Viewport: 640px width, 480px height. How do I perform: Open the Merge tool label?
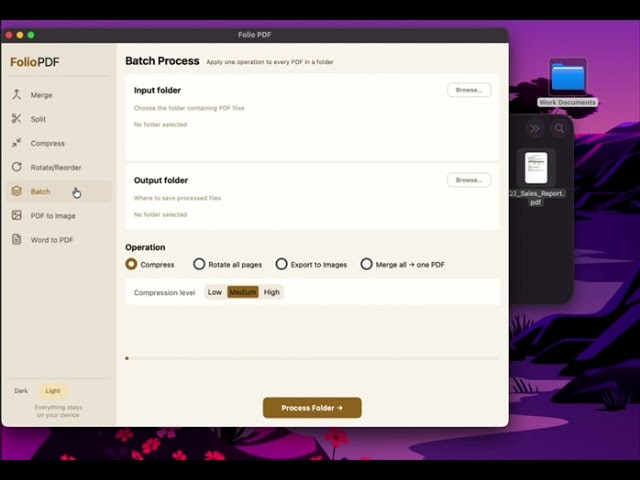coord(41,95)
